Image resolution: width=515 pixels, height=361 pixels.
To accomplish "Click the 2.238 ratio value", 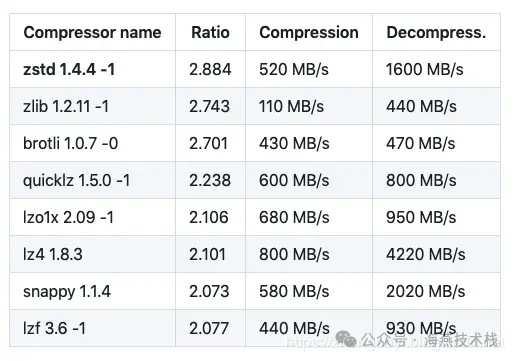I will tap(210, 181).
